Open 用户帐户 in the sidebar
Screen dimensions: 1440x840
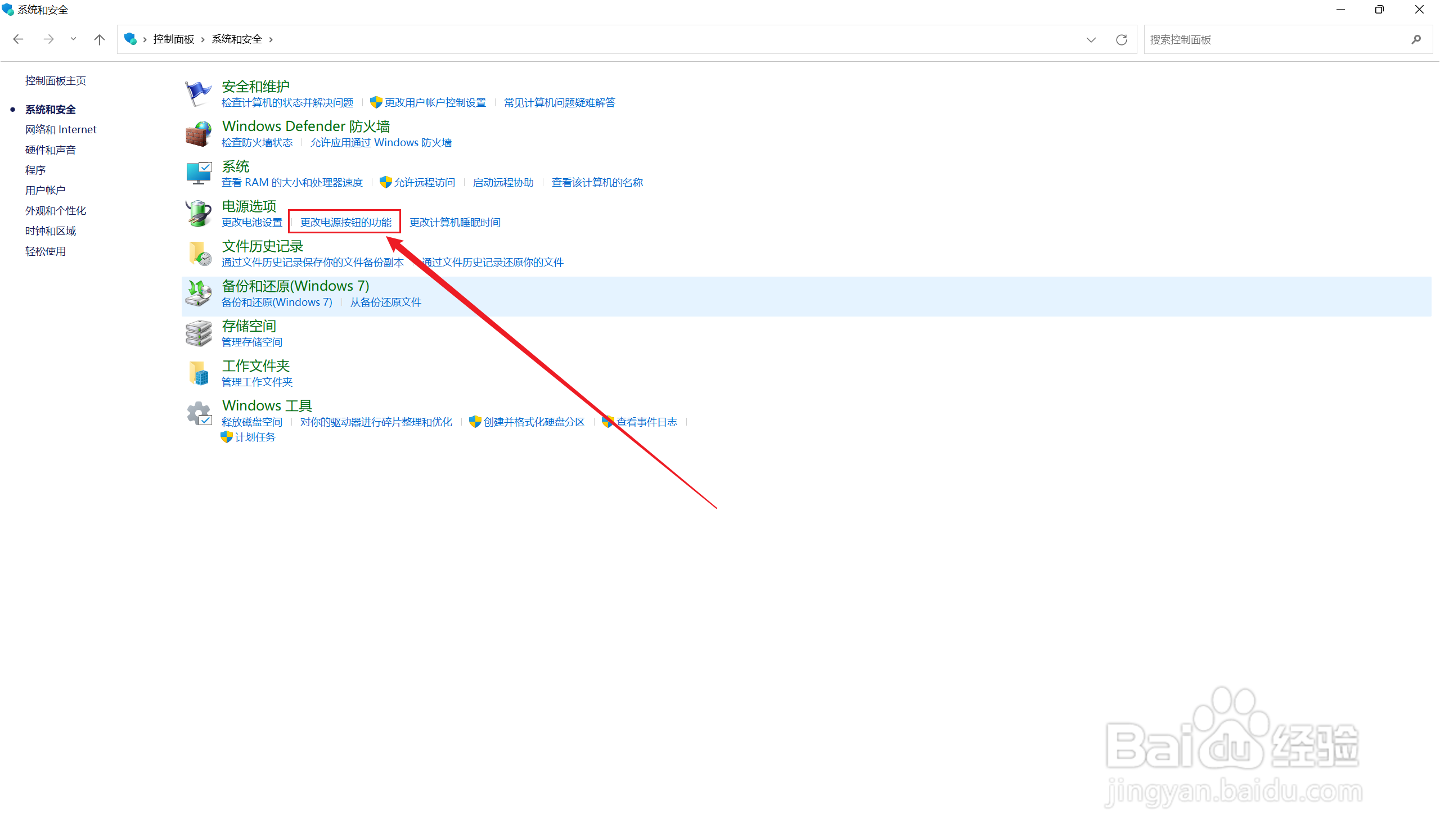tap(45, 190)
